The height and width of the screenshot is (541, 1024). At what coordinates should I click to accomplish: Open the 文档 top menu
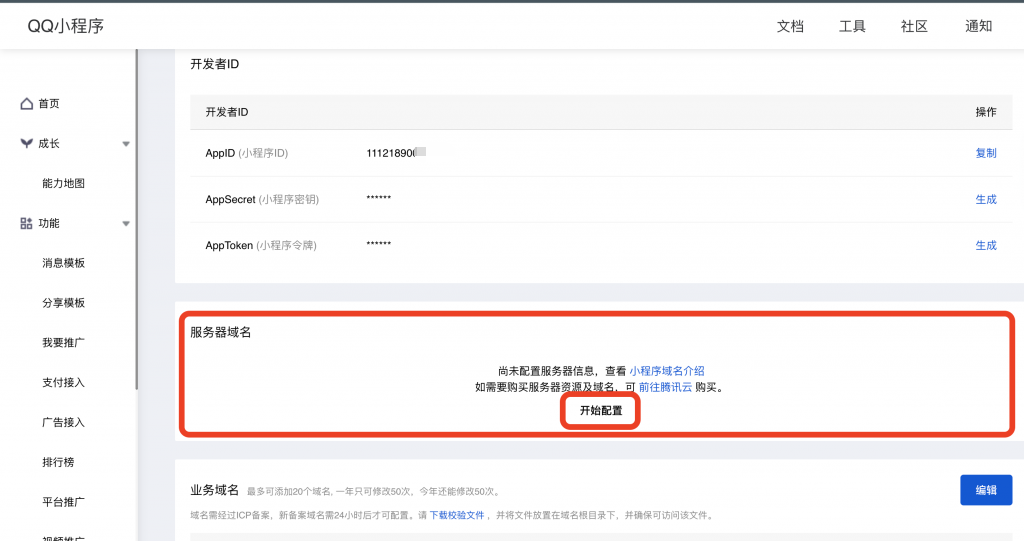[x=790, y=26]
